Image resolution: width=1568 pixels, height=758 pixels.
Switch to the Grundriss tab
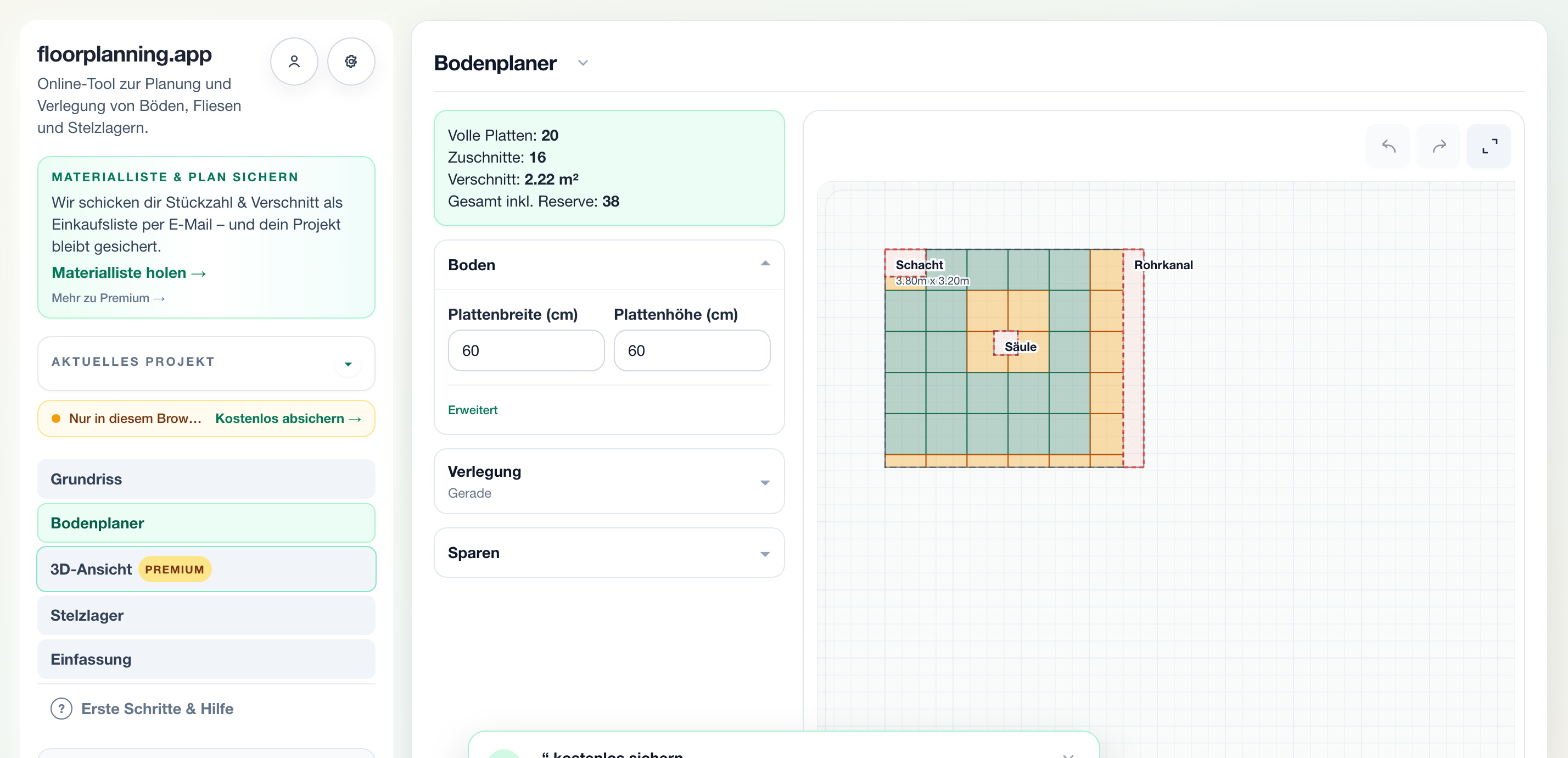pyautogui.click(x=206, y=479)
